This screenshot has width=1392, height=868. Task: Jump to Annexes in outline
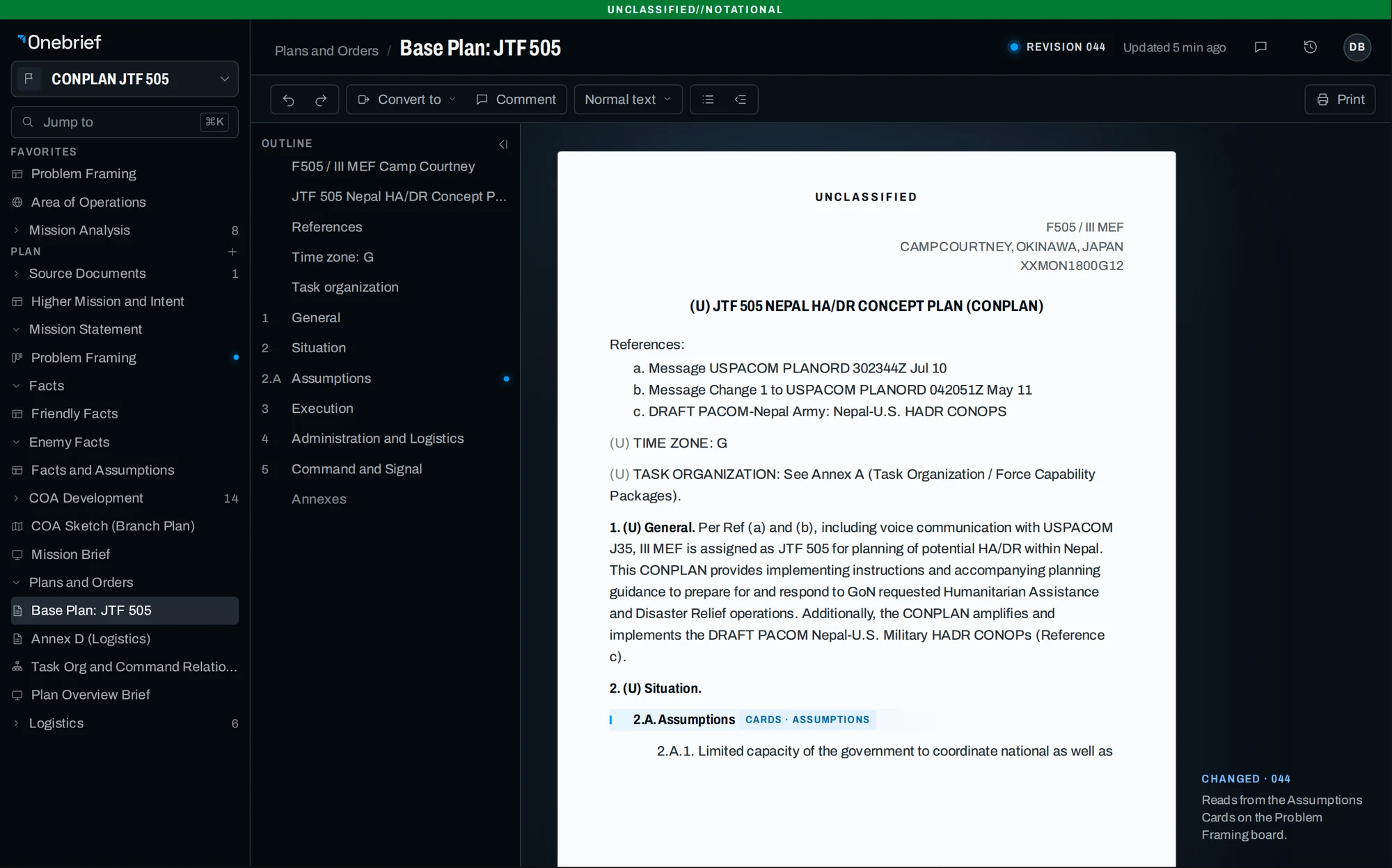[x=385, y=499]
